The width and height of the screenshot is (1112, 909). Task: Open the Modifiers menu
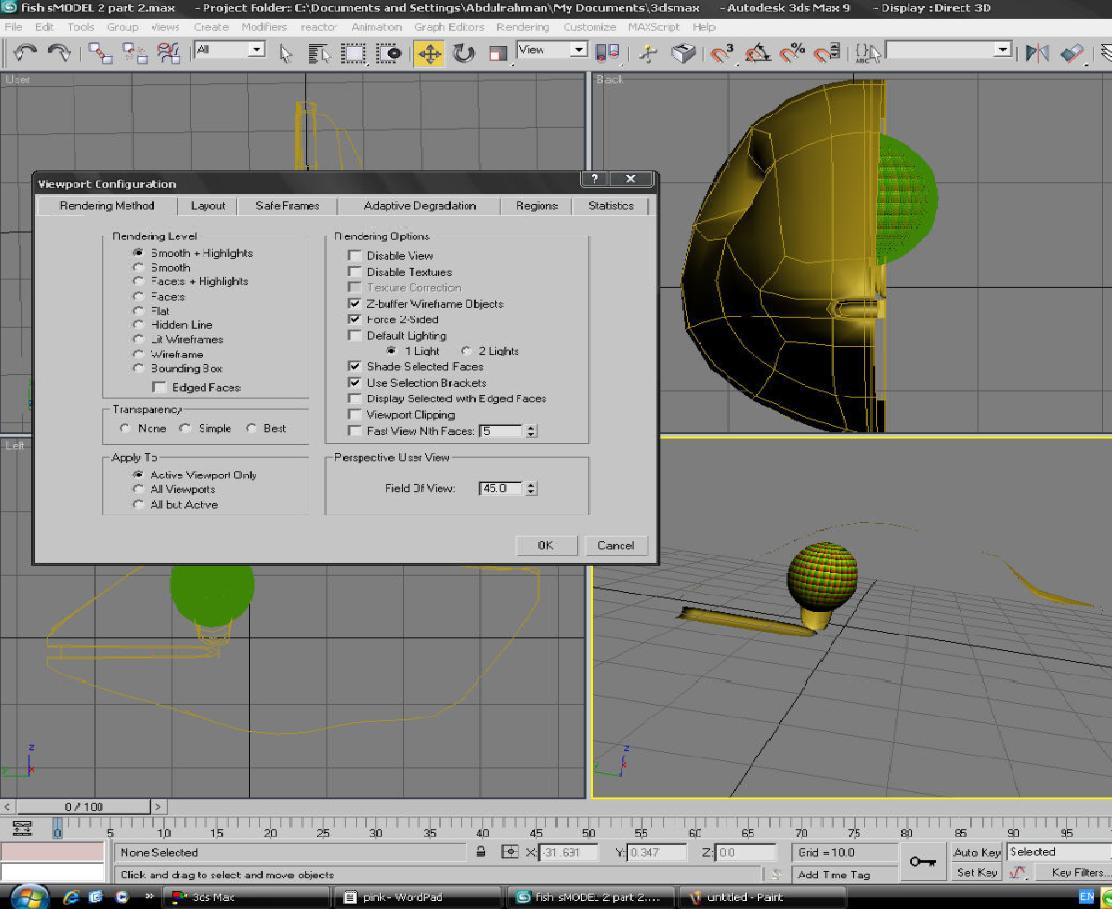[x=264, y=27]
